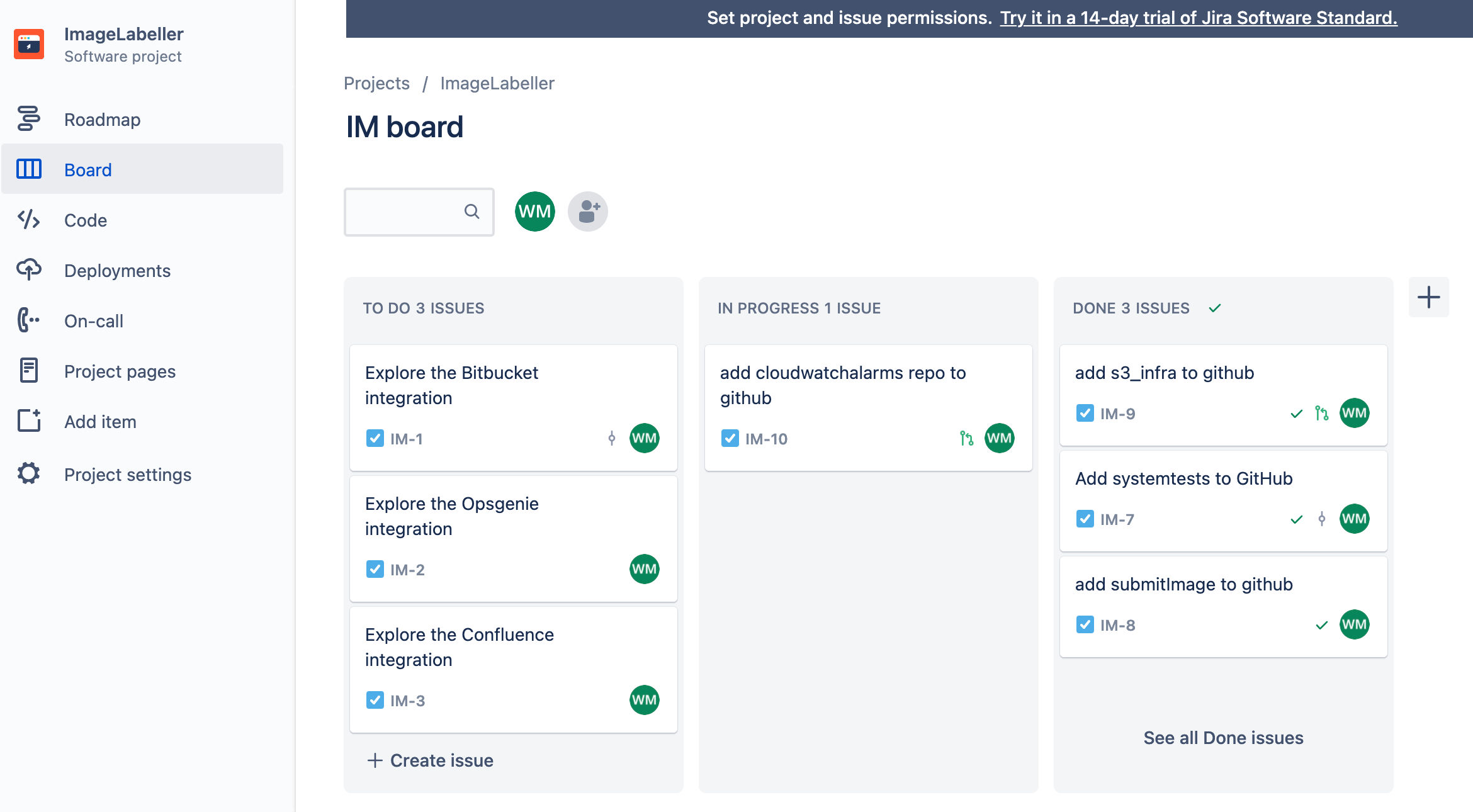Click the Add item icon in sidebar
1473x812 pixels.
29,421
